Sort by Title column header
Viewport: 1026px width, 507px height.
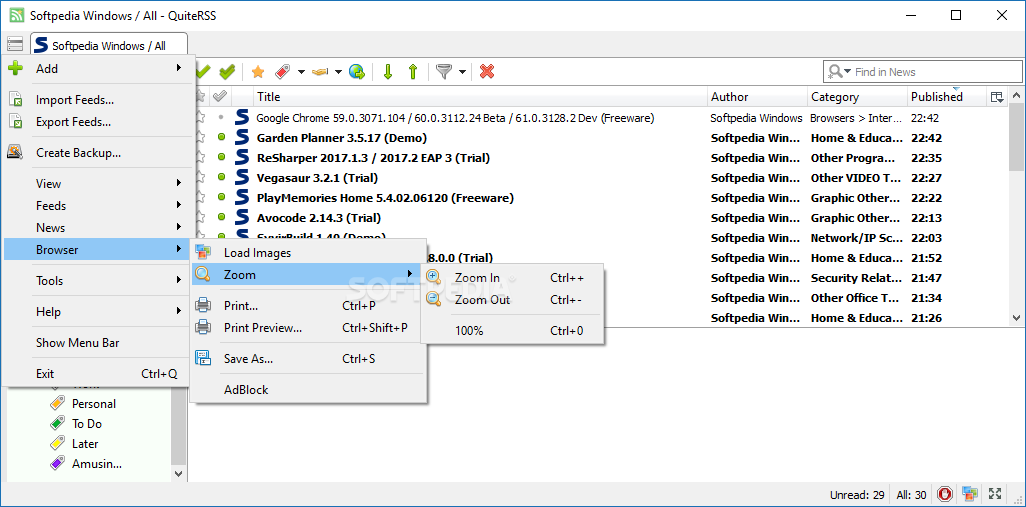pos(481,97)
